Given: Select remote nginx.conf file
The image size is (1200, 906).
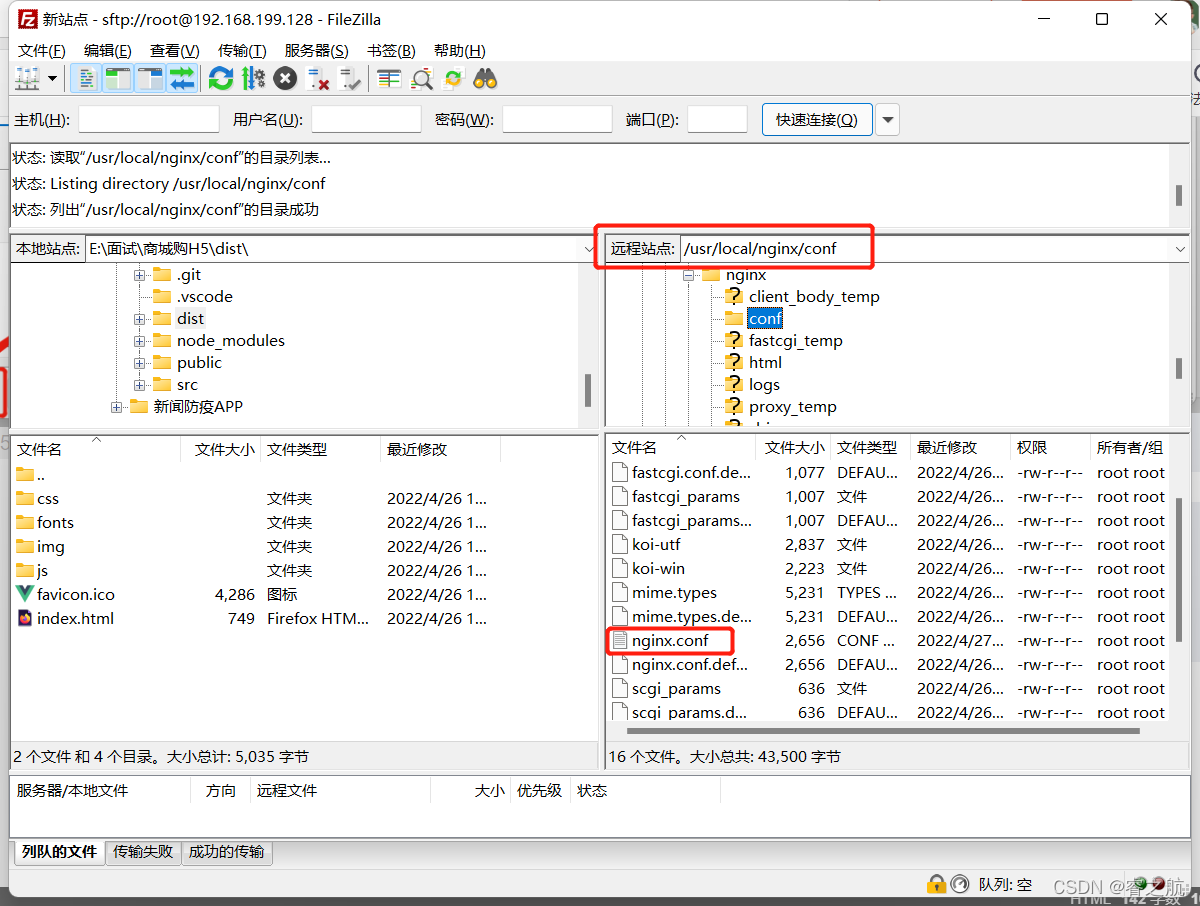Looking at the screenshot, I should pyautogui.click(x=670, y=641).
